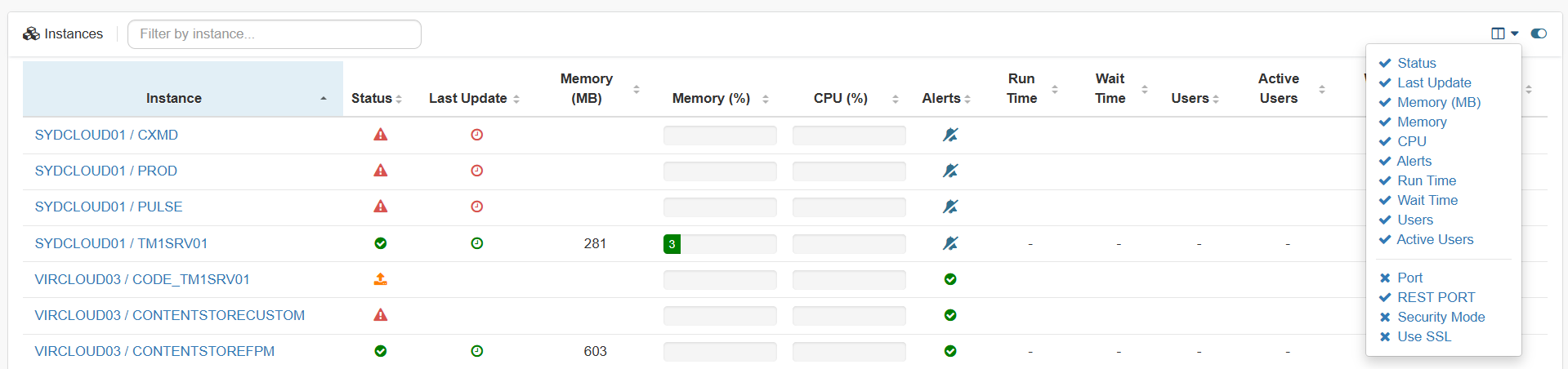The width and height of the screenshot is (1568, 369).
Task: Open the SYDCLOUD01 / TM1SRV01 instance link
Action: 121,243
